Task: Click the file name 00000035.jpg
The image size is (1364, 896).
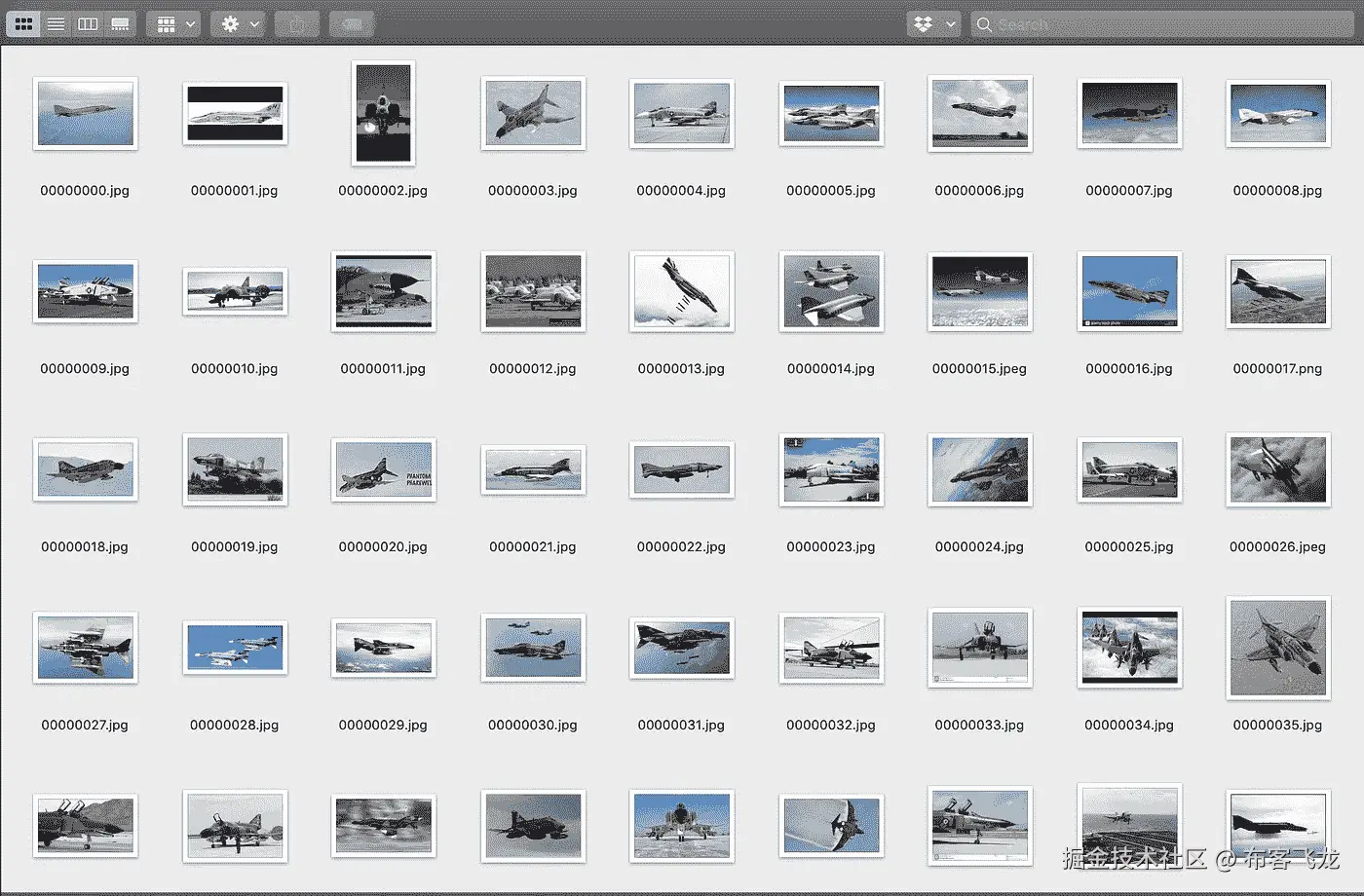Action: coord(1277,726)
